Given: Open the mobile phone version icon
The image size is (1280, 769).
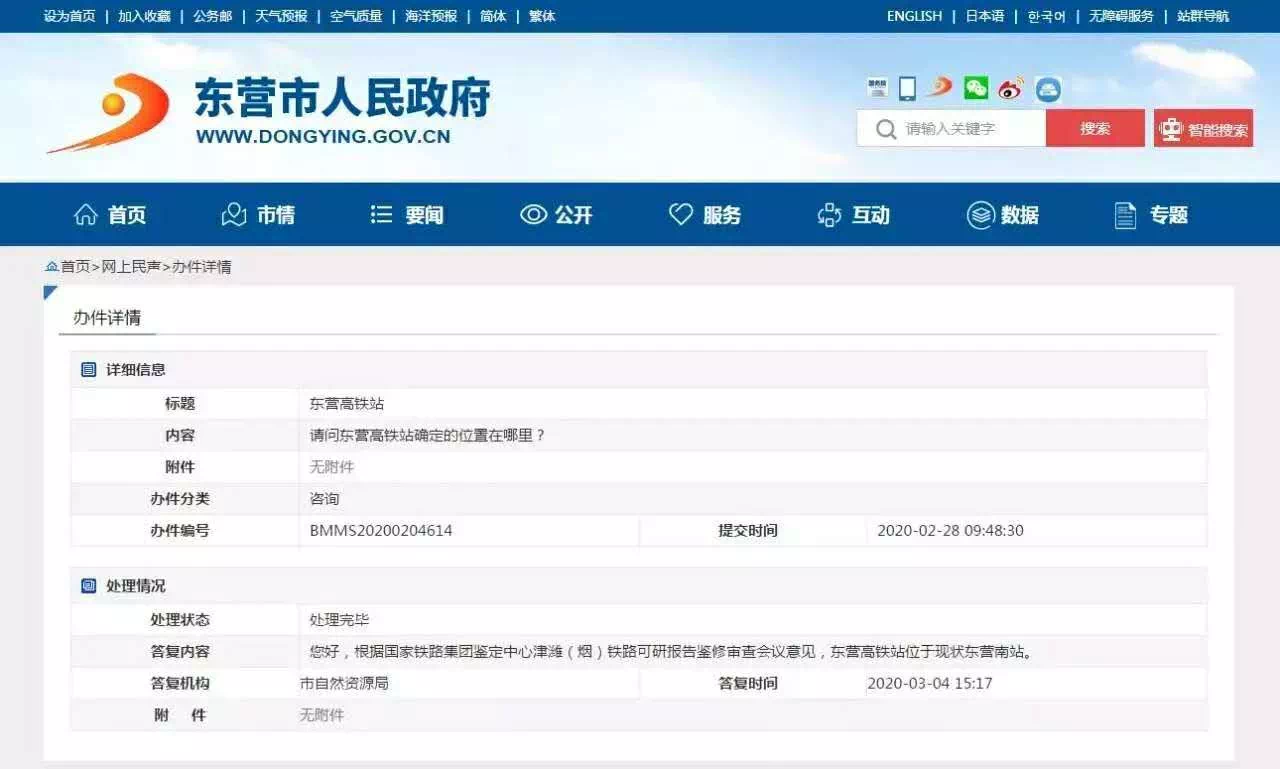Looking at the screenshot, I should [907, 88].
